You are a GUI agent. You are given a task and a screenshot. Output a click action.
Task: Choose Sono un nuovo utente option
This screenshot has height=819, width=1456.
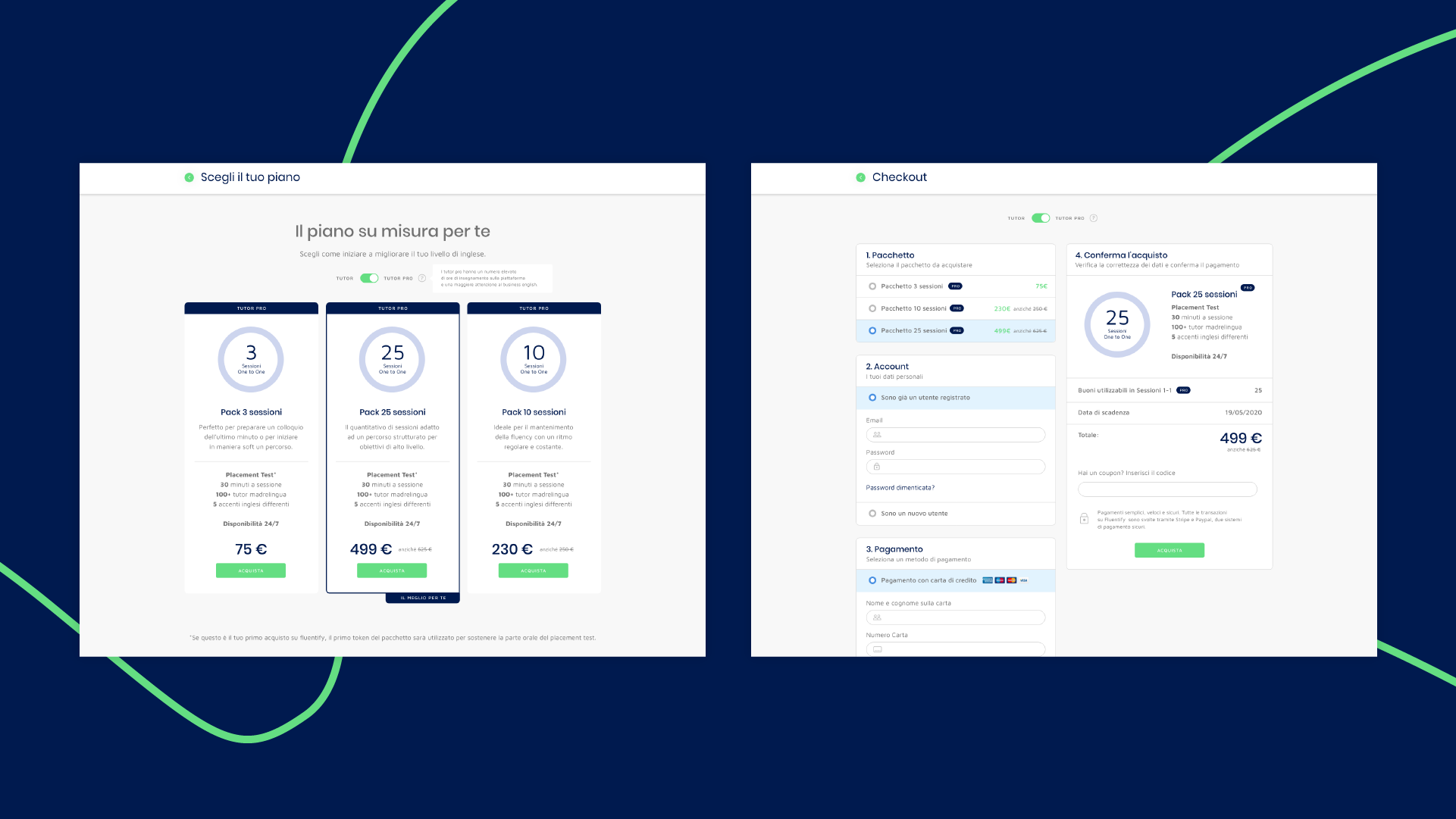[x=872, y=514]
